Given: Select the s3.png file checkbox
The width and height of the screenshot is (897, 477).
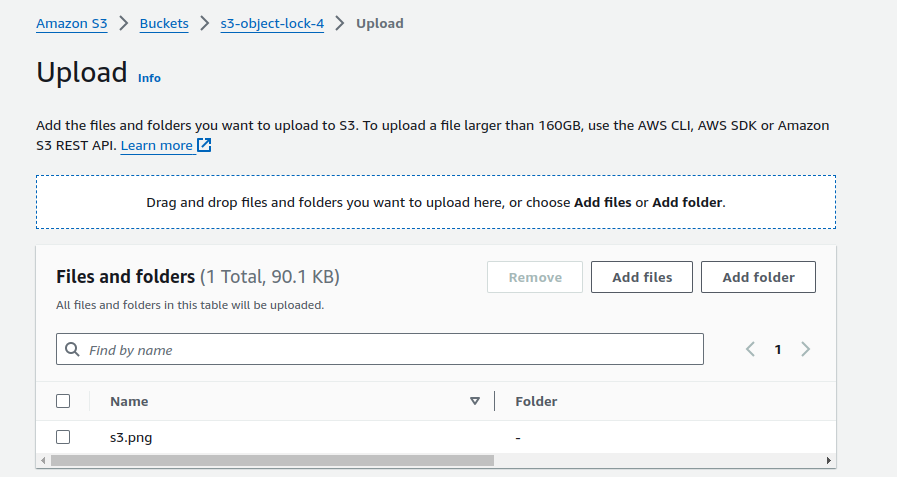Looking at the screenshot, I should pos(63,437).
